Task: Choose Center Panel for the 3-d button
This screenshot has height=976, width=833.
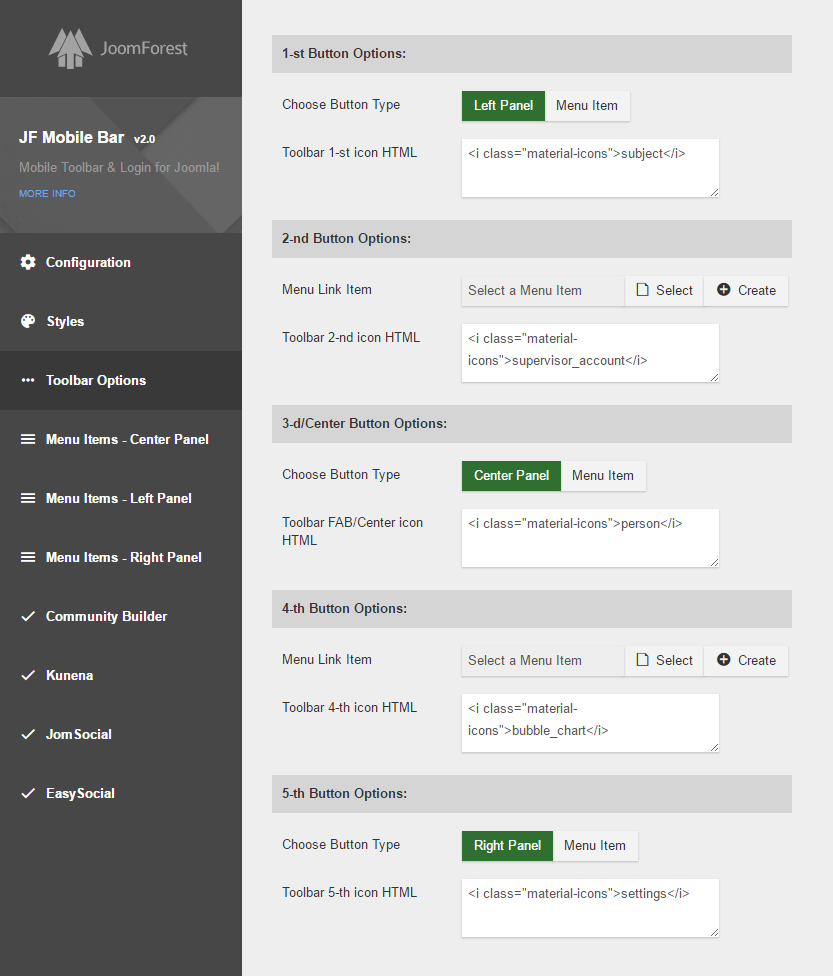Action: point(511,476)
